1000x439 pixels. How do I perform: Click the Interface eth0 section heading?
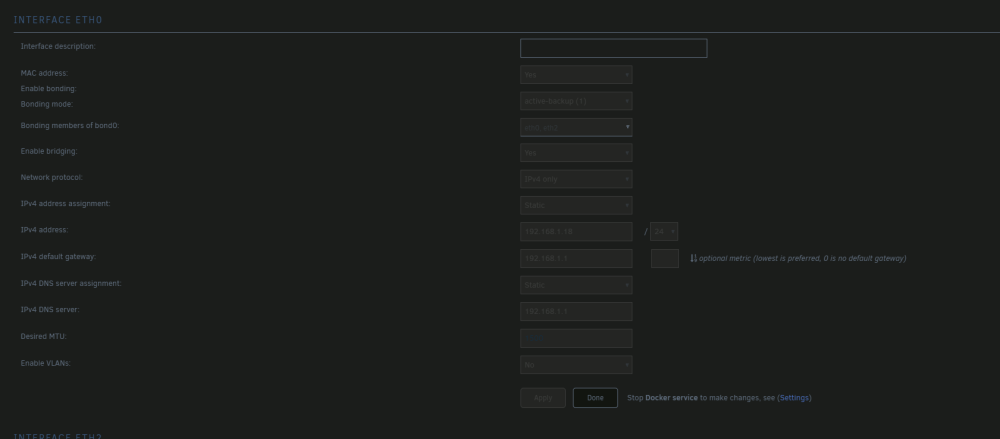pyautogui.click(x=58, y=20)
